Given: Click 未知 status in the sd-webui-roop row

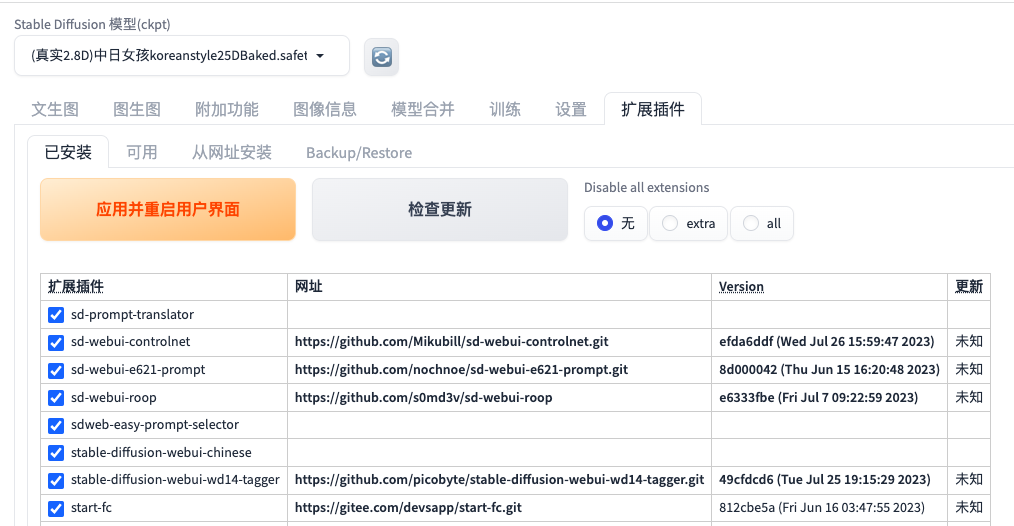Looking at the screenshot, I should click(x=969, y=397).
